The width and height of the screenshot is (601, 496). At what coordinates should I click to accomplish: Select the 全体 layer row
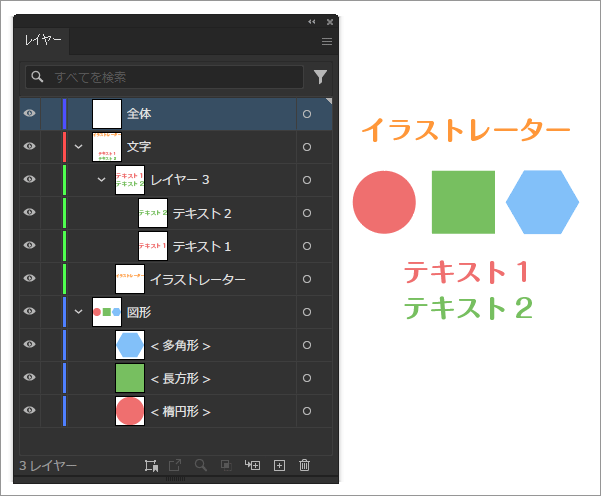(x=176, y=114)
